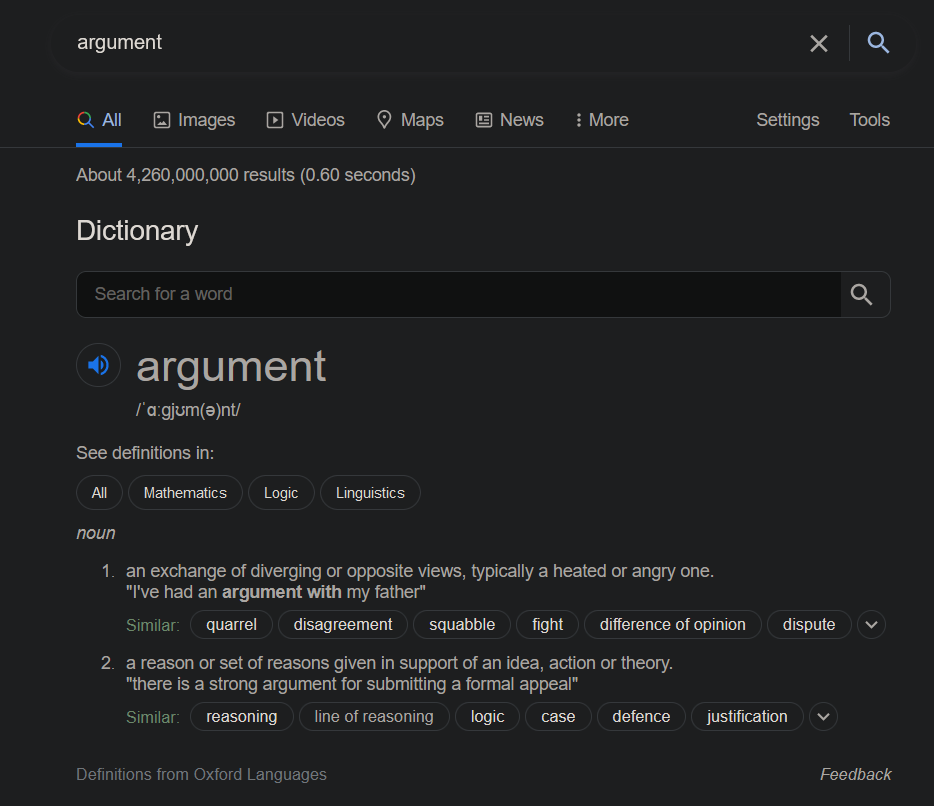The image size is (934, 806).
Task: Select the Linguistics definitions filter
Action: pos(370,493)
